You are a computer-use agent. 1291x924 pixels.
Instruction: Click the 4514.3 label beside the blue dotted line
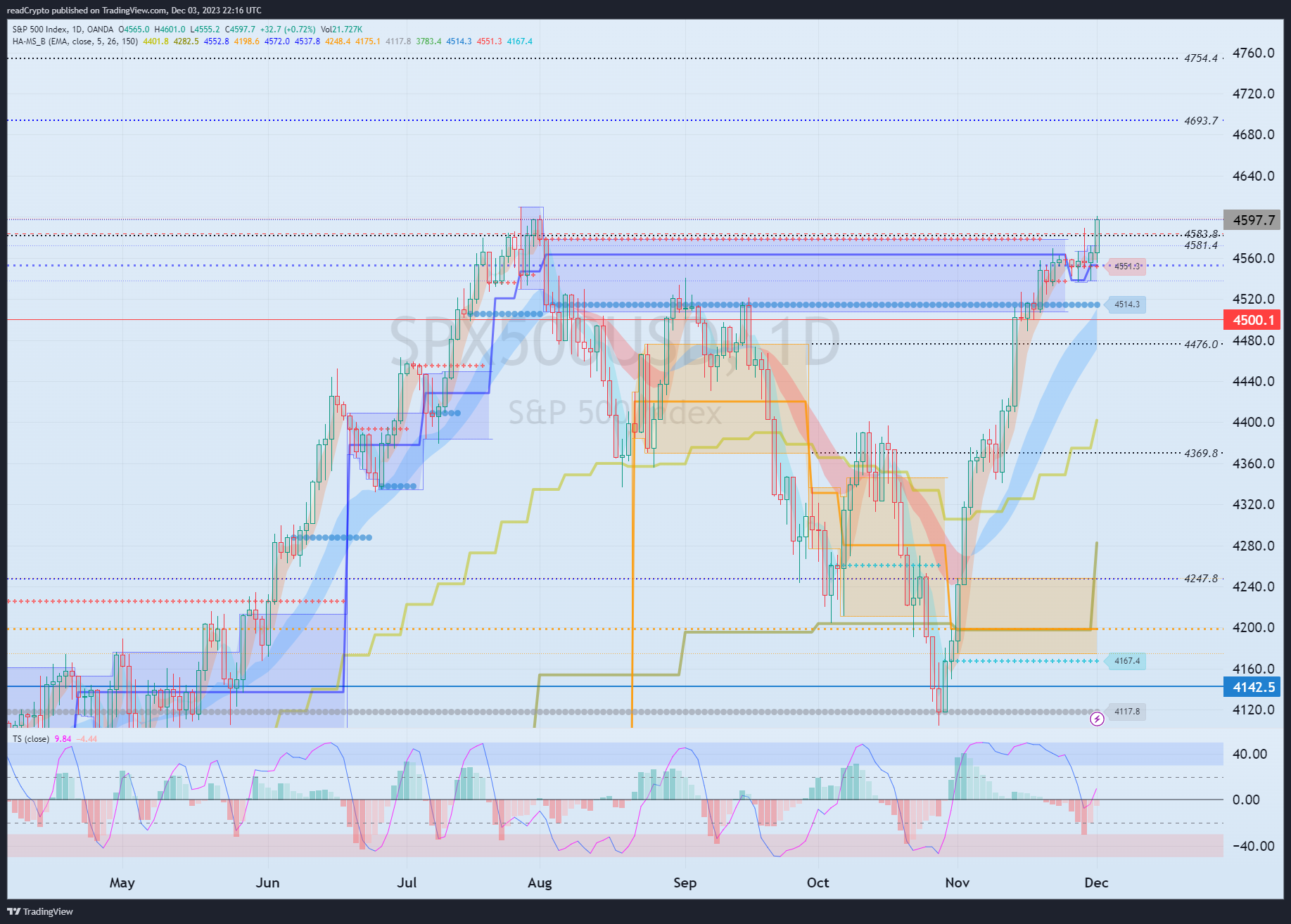point(1127,304)
